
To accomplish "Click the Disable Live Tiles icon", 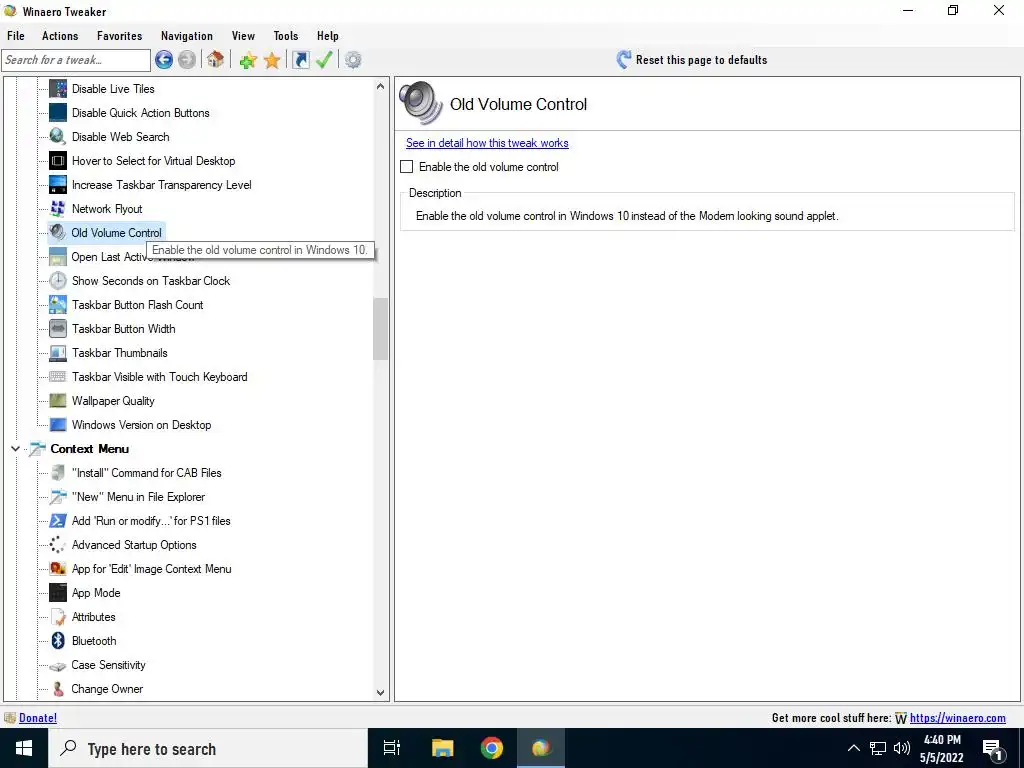I will coord(57,89).
